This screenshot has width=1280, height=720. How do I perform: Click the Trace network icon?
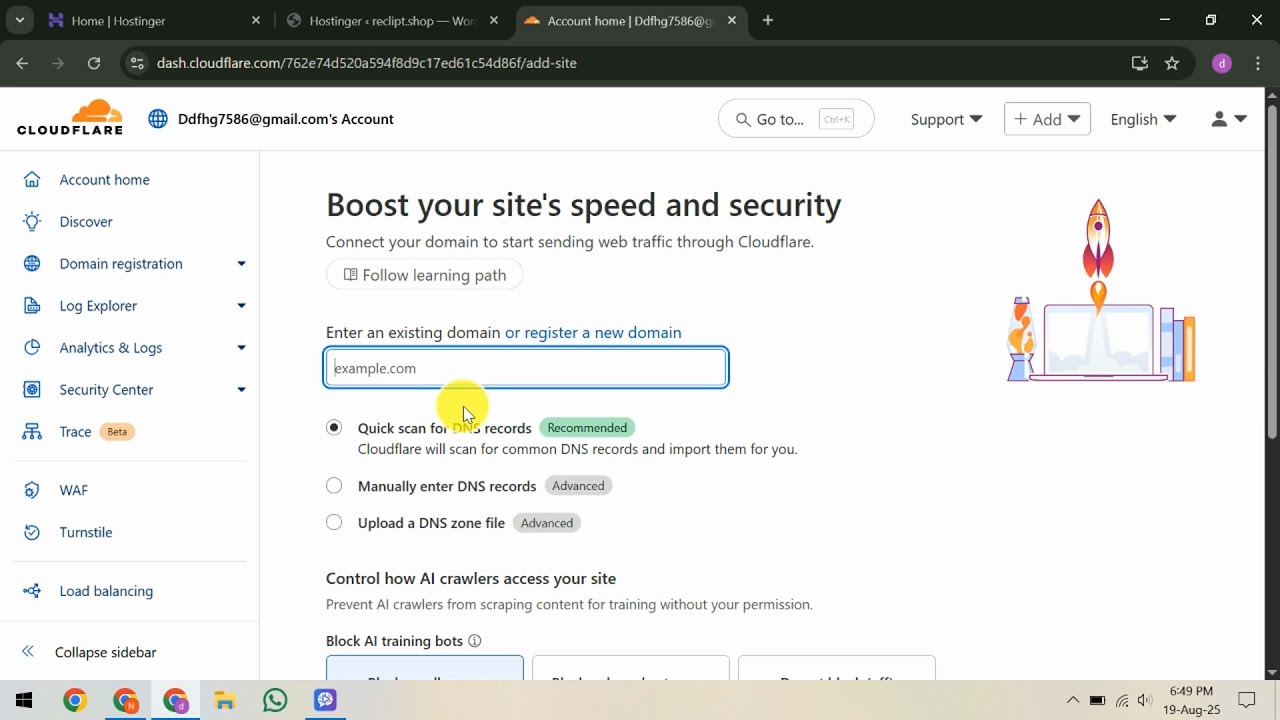click(x=32, y=432)
